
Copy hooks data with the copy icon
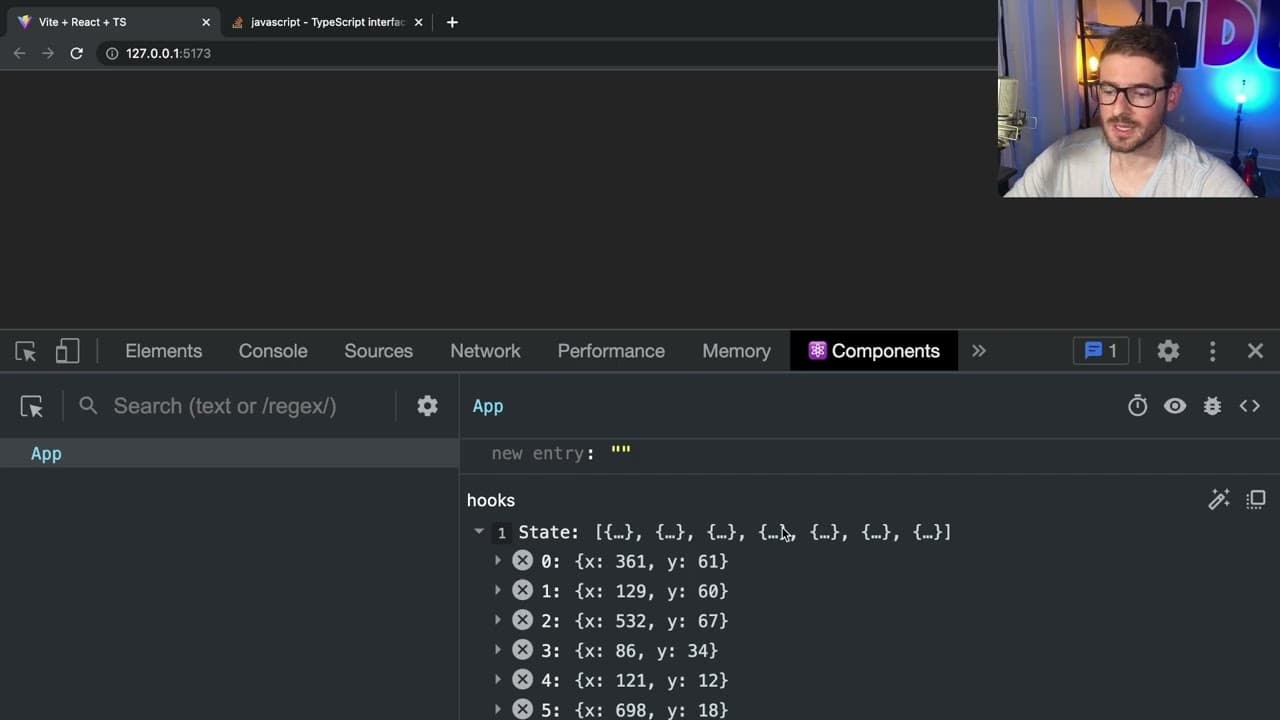1256,500
